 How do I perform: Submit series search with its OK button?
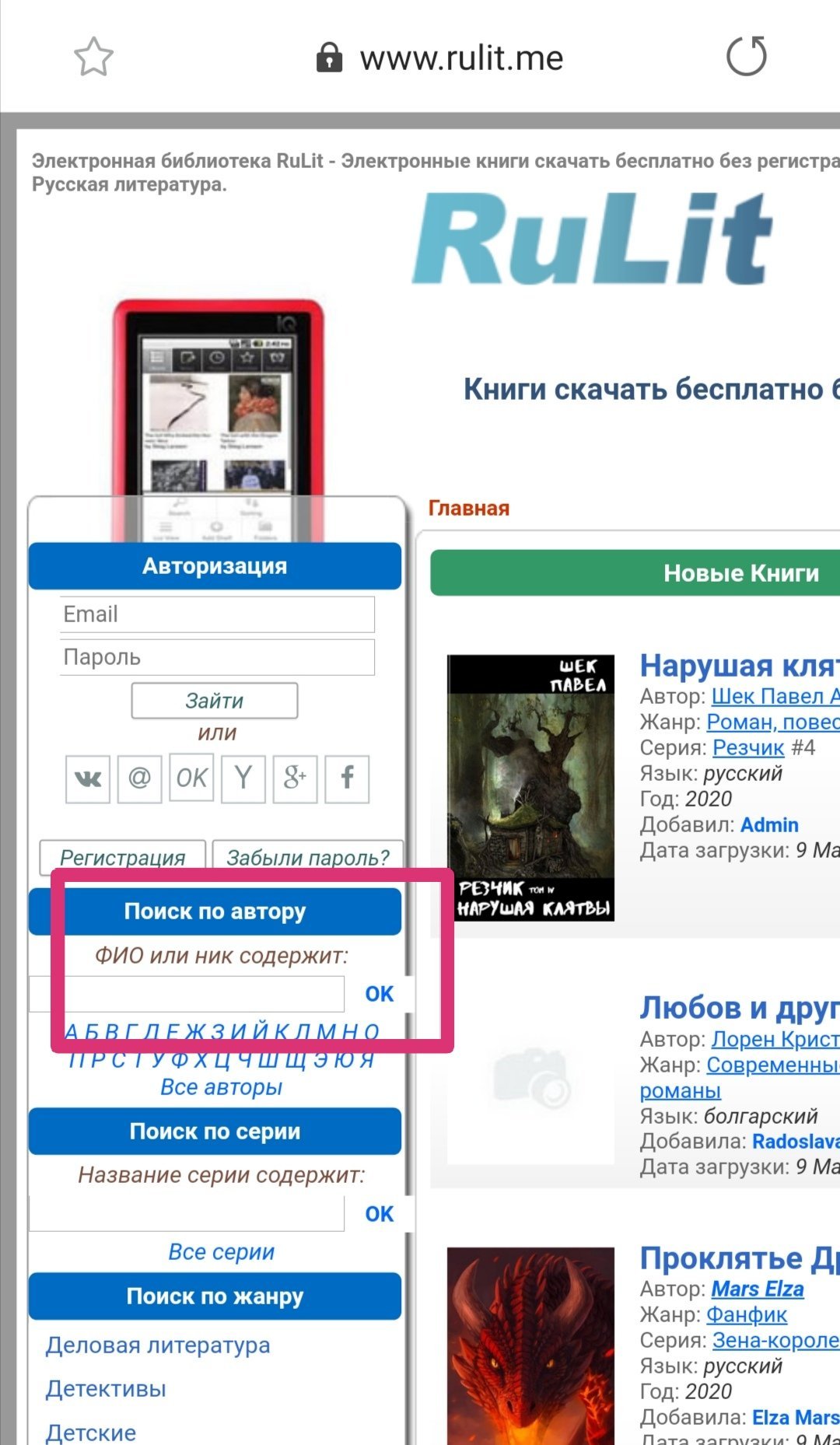pos(380,1214)
